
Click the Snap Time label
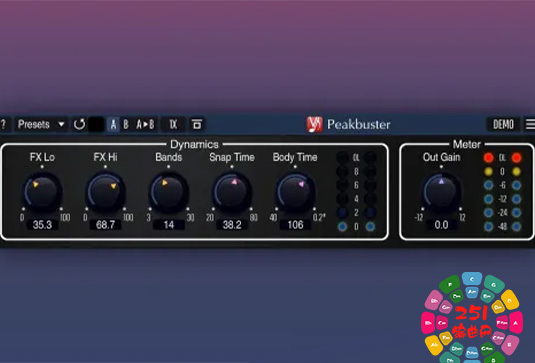tap(232, 157)
